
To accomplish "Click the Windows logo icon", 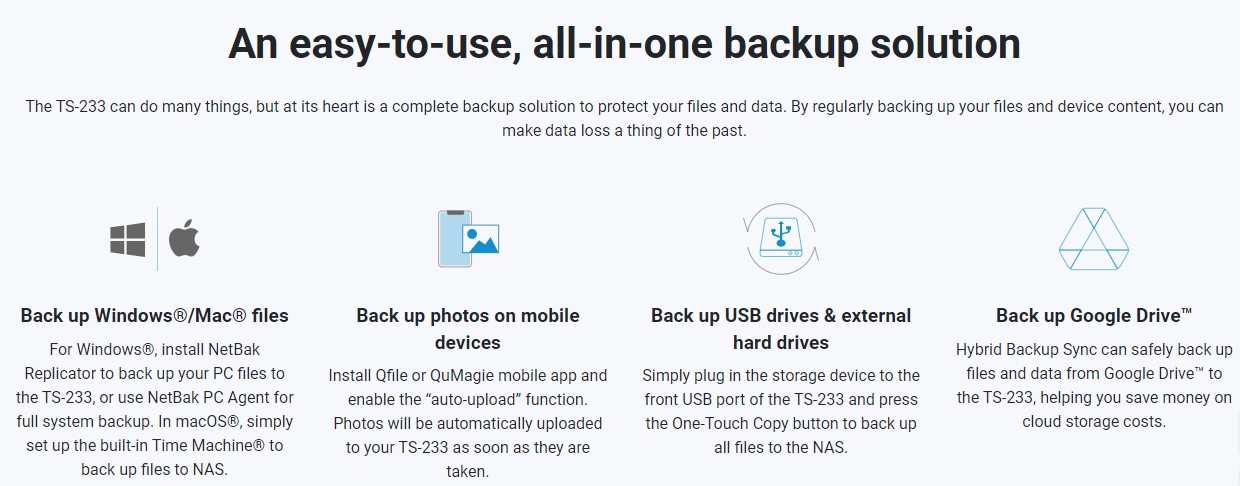I will [127, 240].
